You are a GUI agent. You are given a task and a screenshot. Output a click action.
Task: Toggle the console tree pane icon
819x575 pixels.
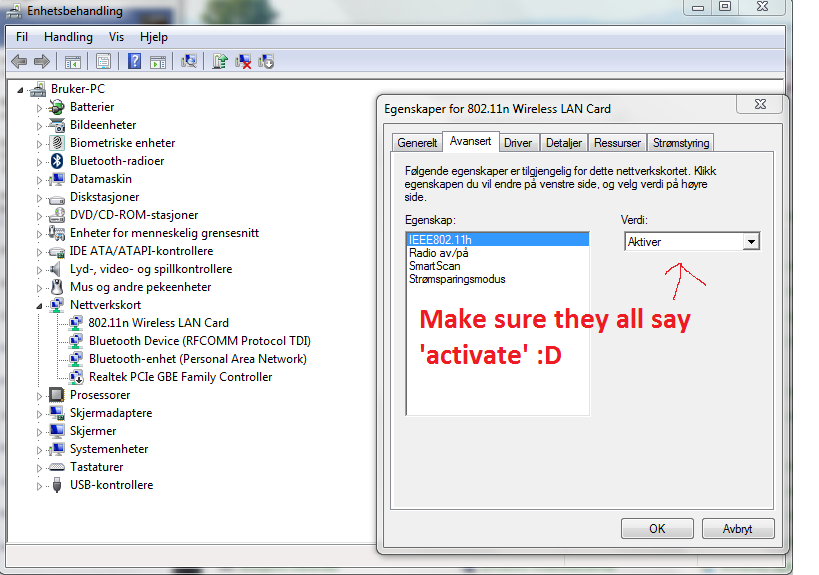point(73,62)
